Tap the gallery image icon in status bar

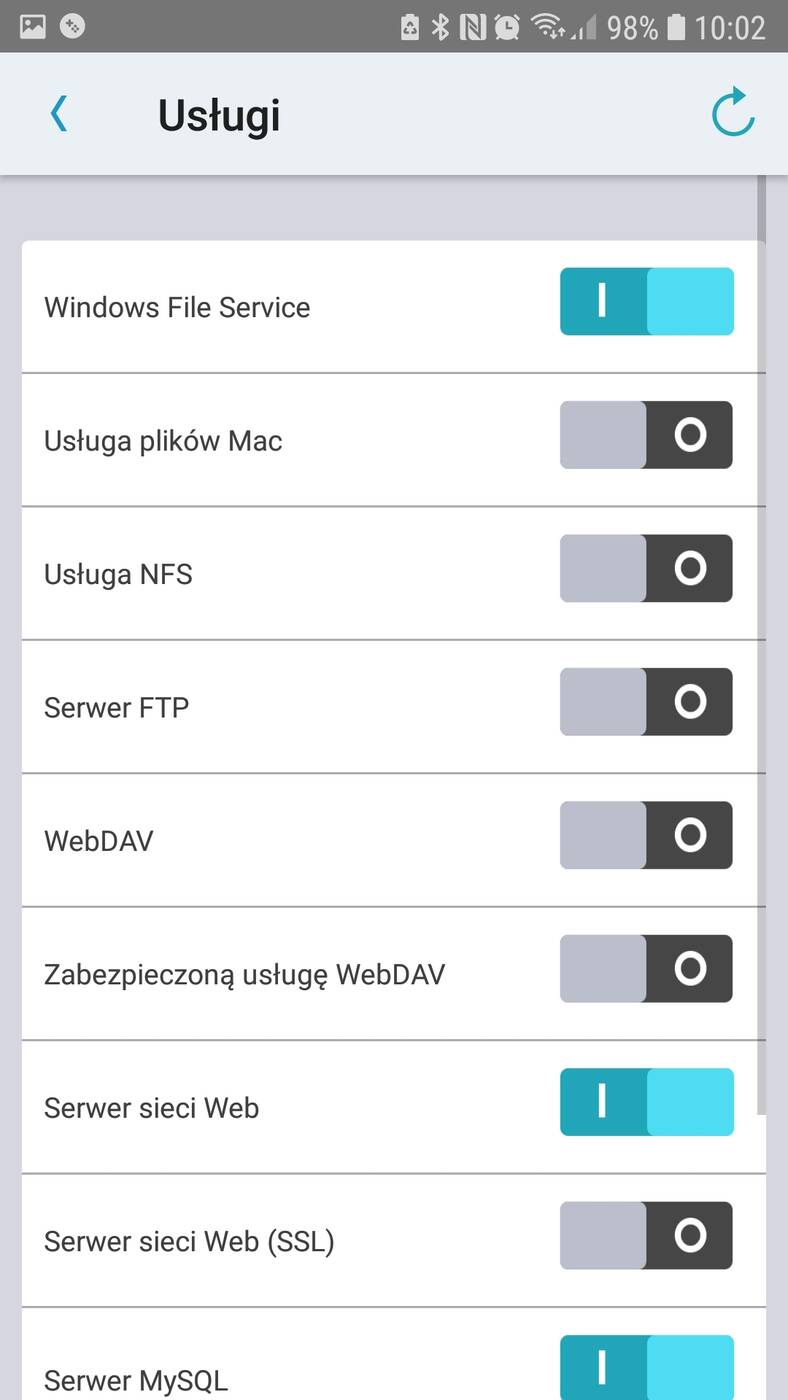(x=33, y=27)
